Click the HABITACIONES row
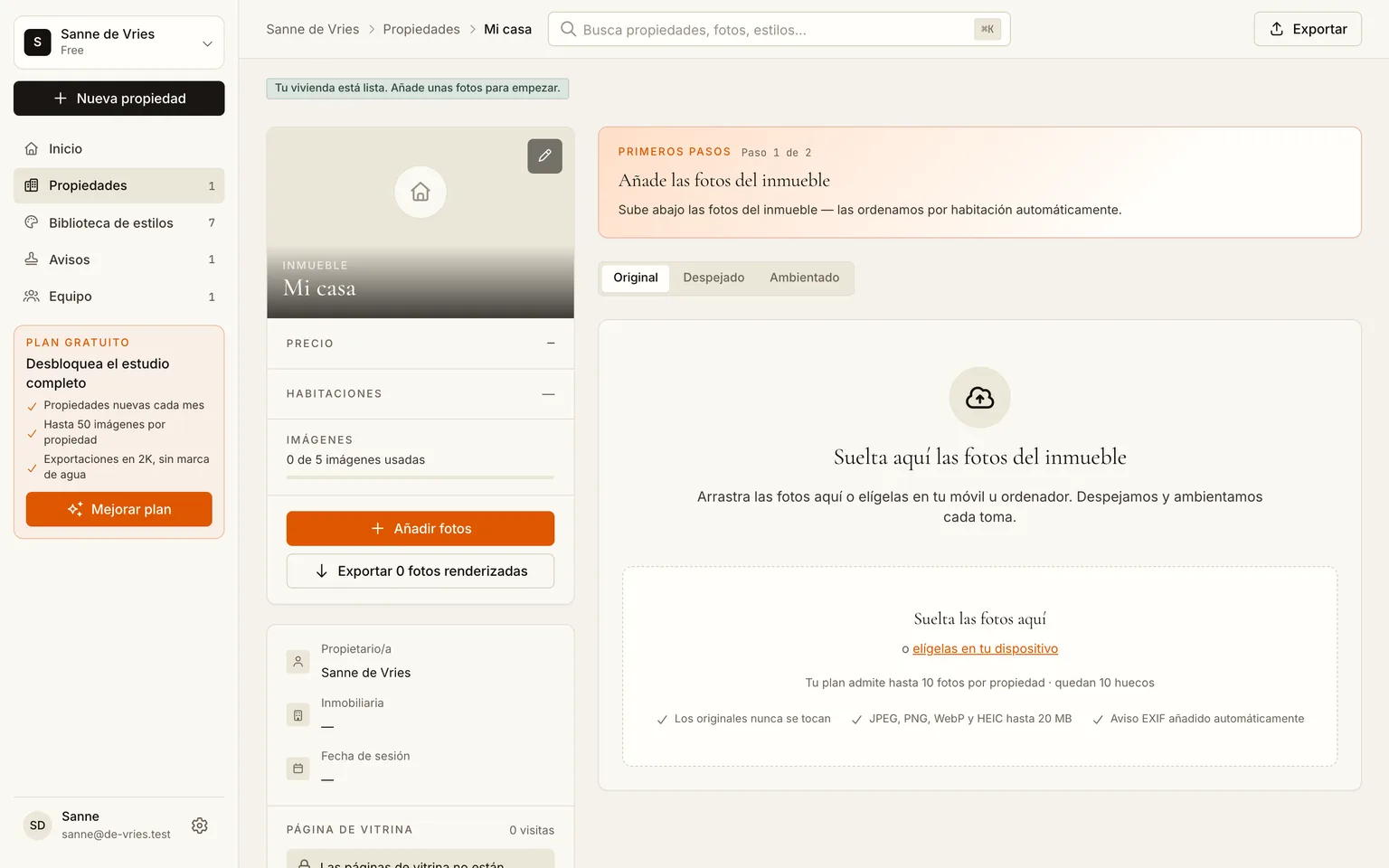1389x868 pixels. click(420, 394)
